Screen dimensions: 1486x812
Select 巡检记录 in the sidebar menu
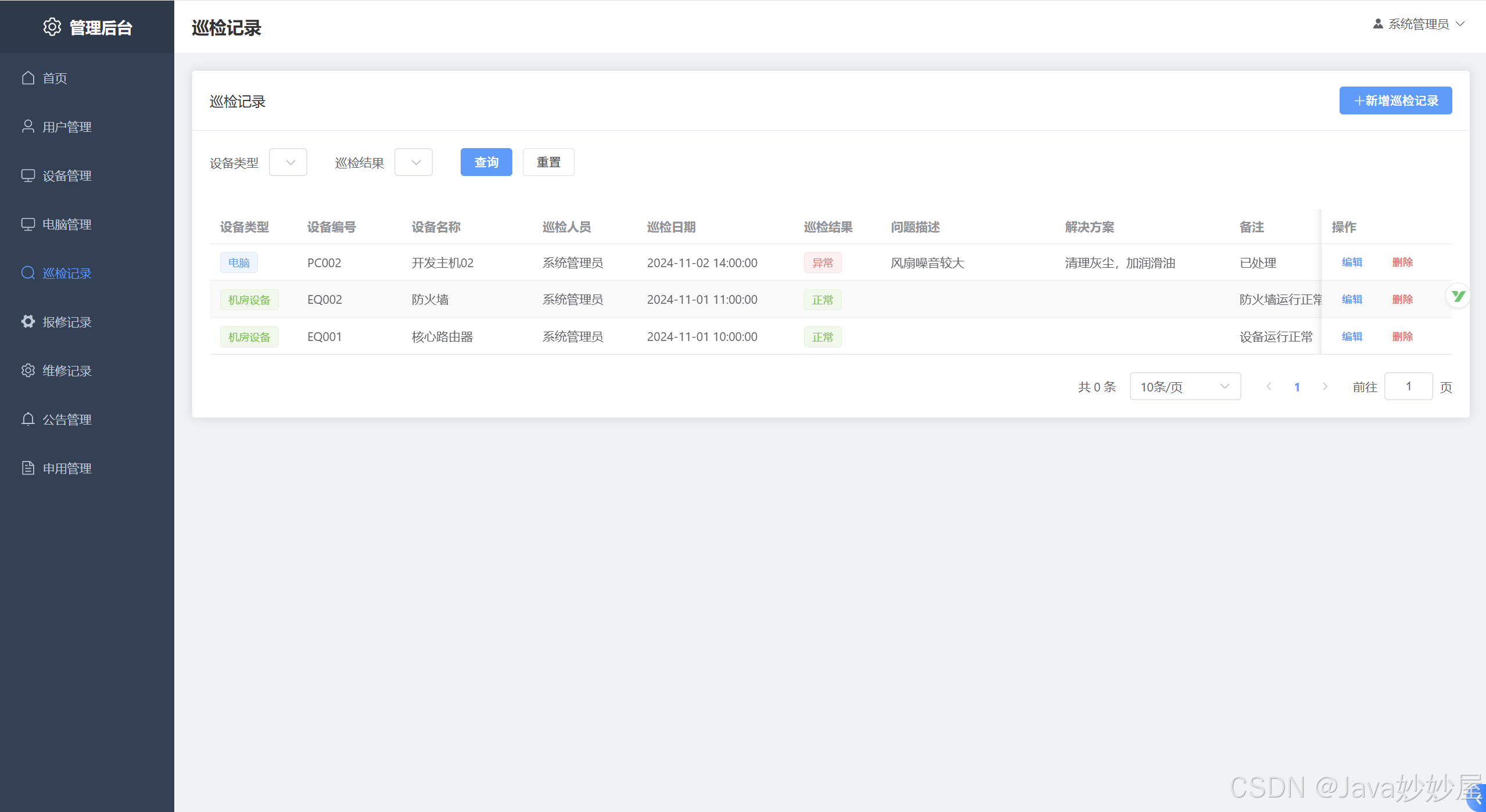87,273
